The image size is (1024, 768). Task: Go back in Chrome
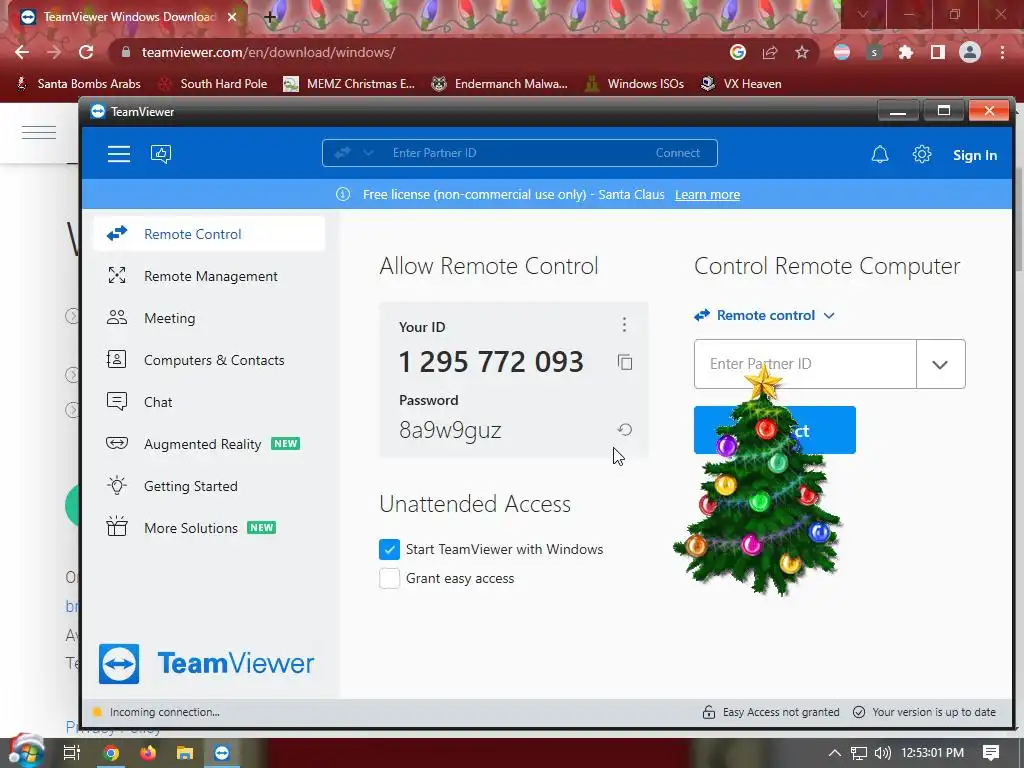point(22,52)
